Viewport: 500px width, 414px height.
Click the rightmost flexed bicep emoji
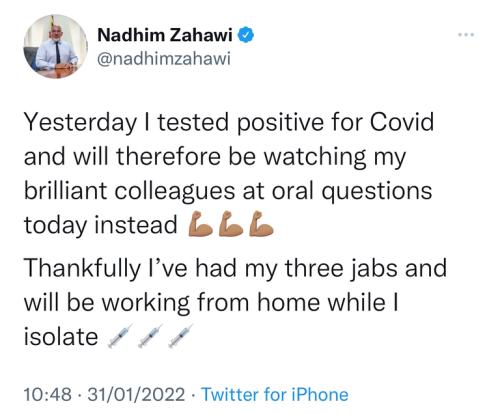(261, 224)
